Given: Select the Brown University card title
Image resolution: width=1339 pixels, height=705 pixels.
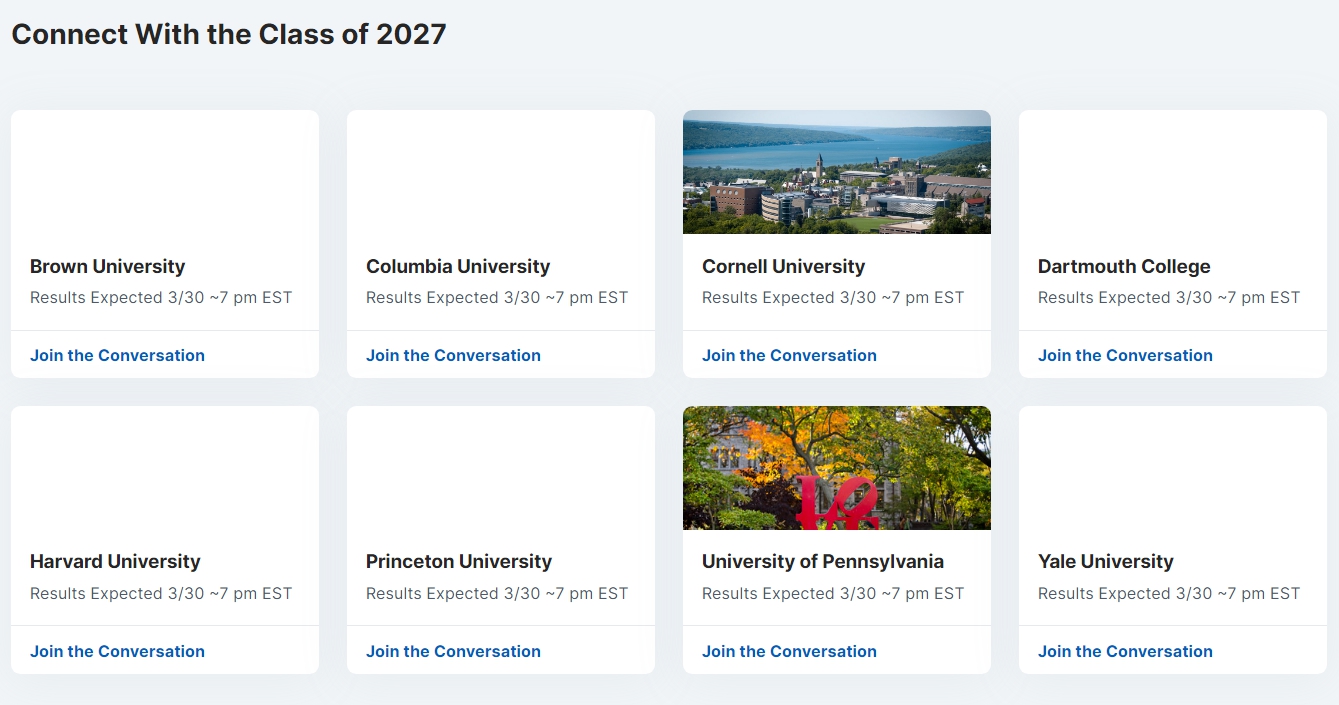Looking at the screenshot, I should pos(107,266).
